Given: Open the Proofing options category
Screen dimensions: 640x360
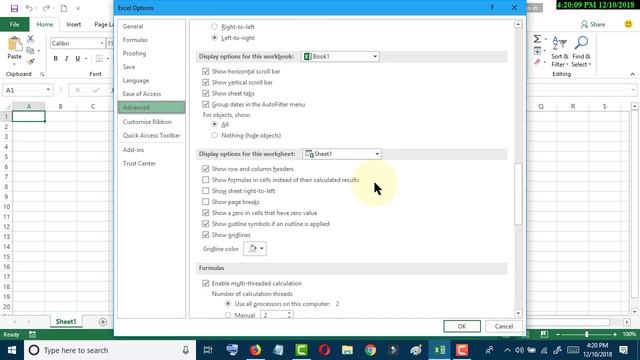Looking at the screenshot, I should (134, 53).
